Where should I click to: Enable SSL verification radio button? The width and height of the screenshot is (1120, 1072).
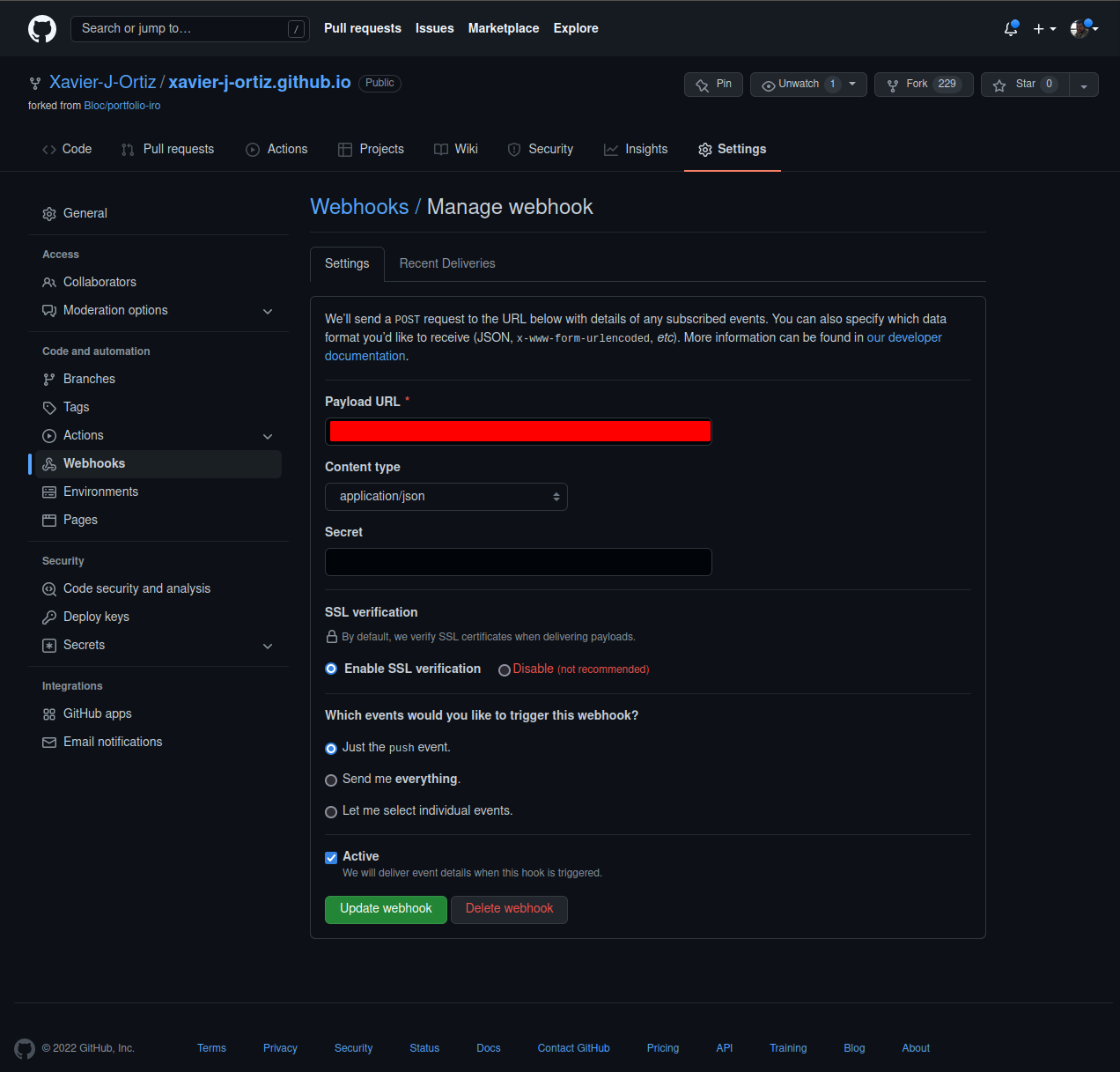pyautogui.click(x=331, y=669)
